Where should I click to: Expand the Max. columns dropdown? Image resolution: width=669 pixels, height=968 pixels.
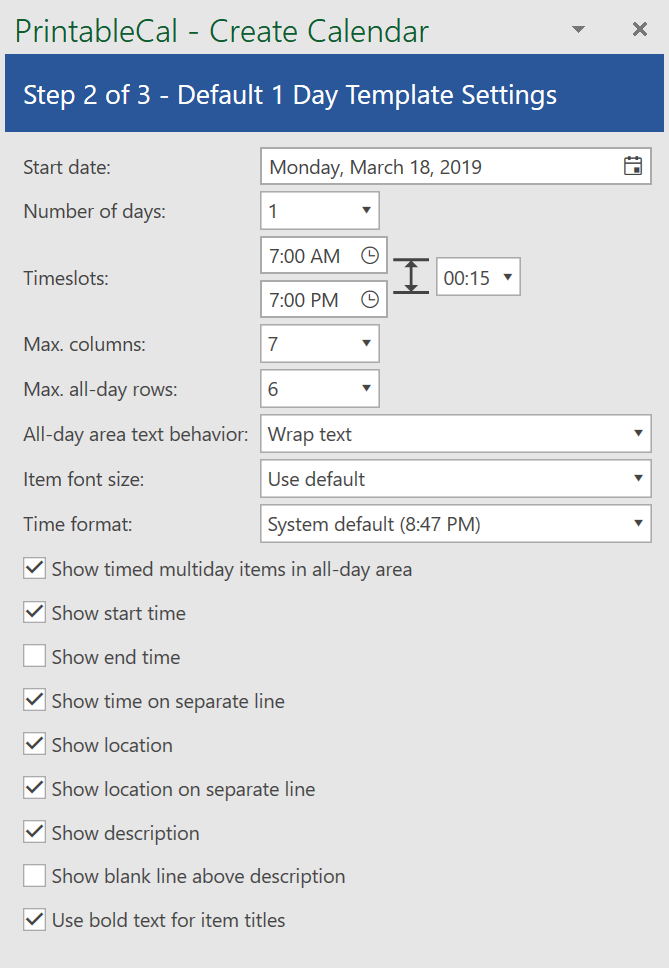coord(320,343)
